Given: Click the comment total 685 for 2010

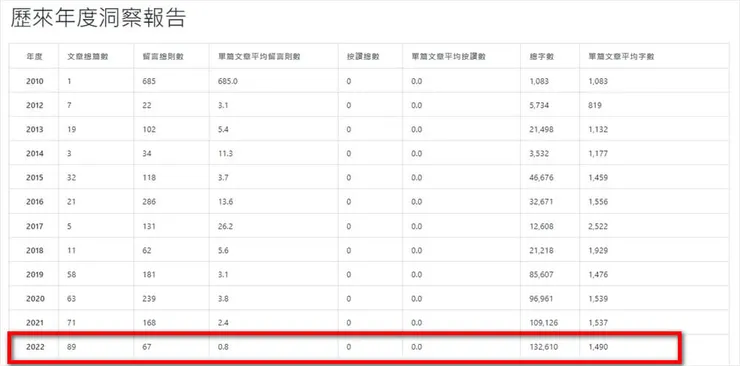Looking at the screenshot, I should [149, 81].
